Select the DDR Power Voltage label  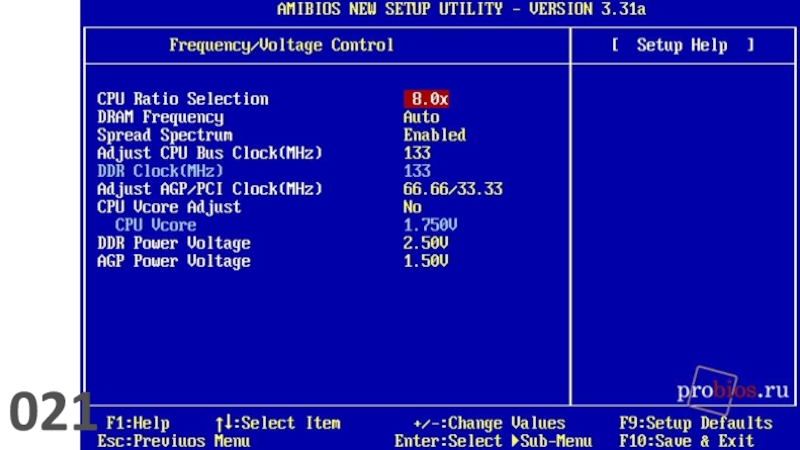pyautogui.click(x=173, y=243)
